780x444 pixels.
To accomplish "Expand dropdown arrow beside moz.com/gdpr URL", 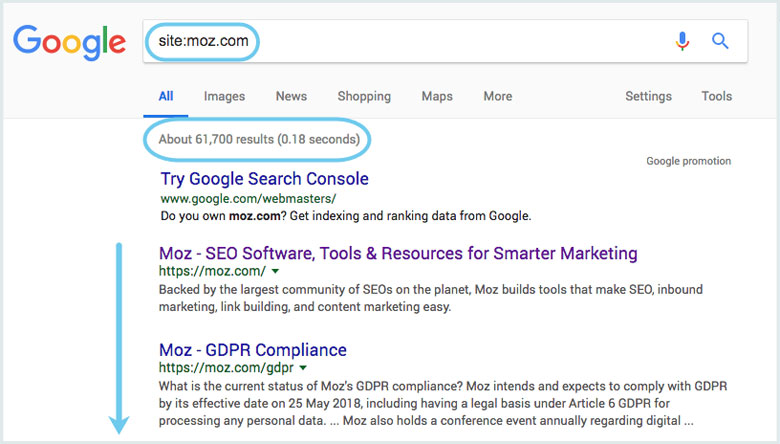I will [303, 368].
